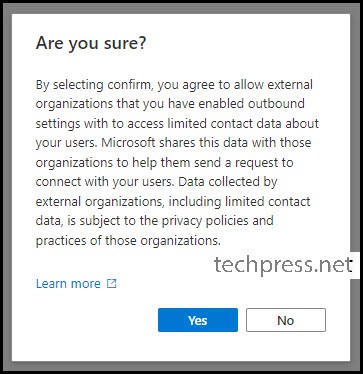Click the word "Microsoft" in the paragraph
Viewport: 363px width, 374px height.
pyautogui.click(x=128, y=143)
